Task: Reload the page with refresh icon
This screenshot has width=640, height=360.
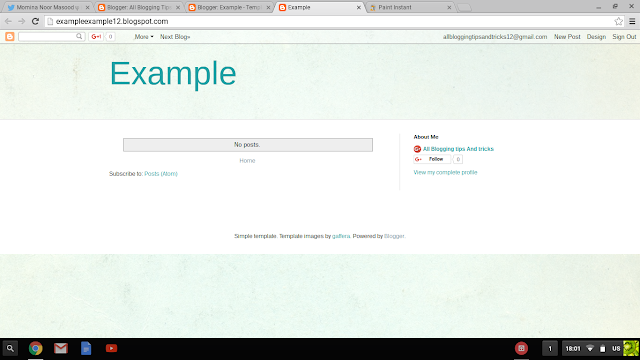Action: pyautogui.click(x=35, y=21)
